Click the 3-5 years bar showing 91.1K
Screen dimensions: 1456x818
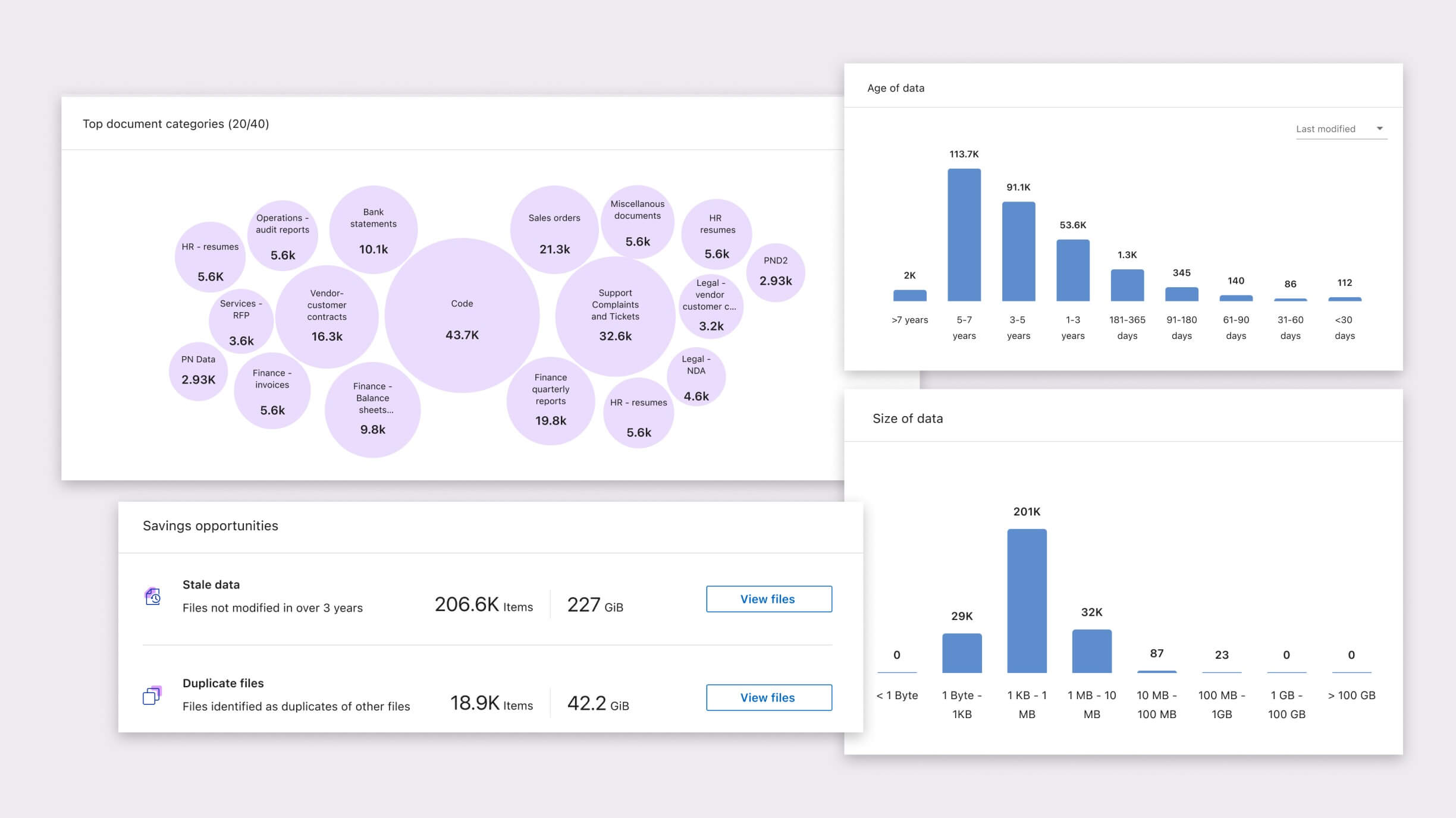pos(1018,251)
